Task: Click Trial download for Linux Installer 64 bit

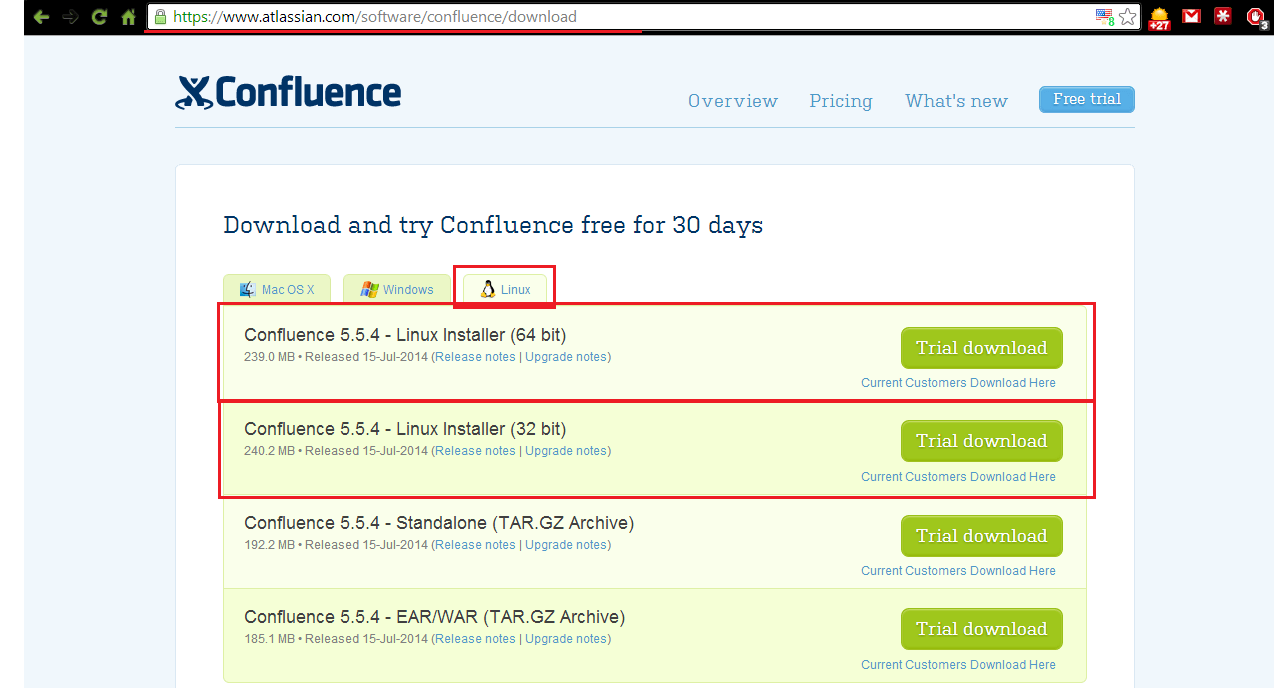Action: coord(981,348)
